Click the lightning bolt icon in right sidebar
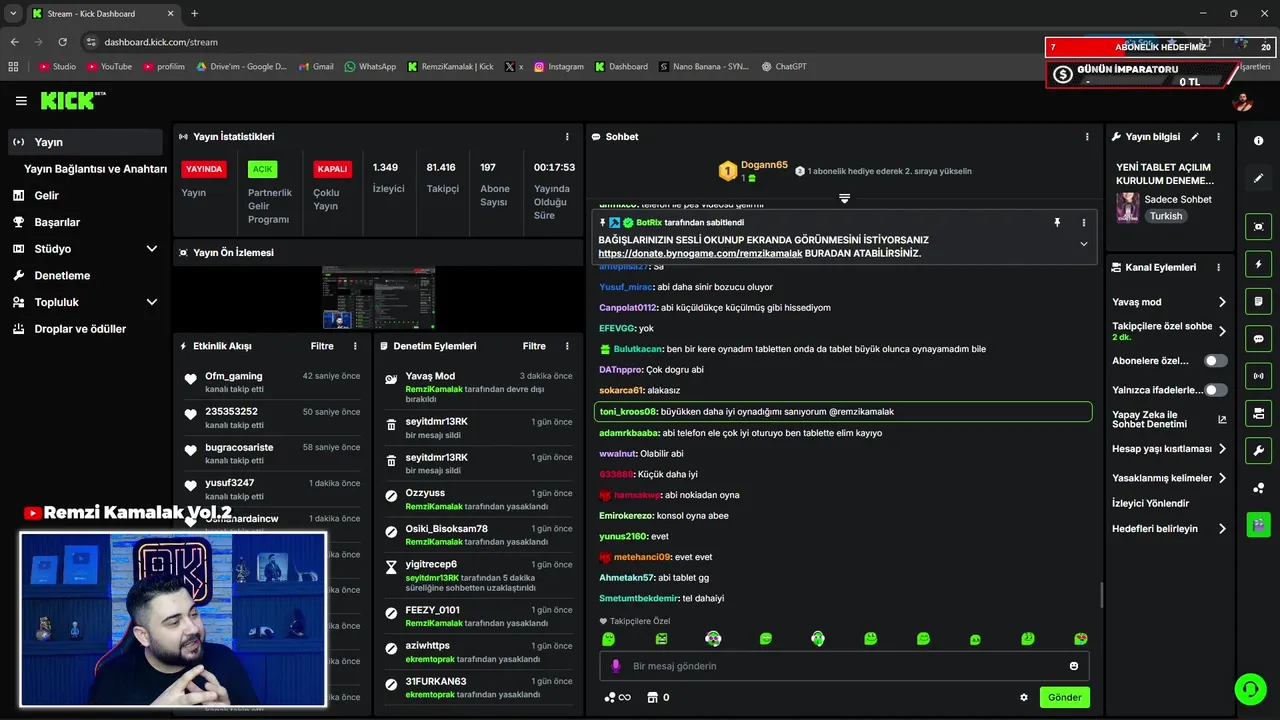The image size is (1280, 720). pos(1258,264)
